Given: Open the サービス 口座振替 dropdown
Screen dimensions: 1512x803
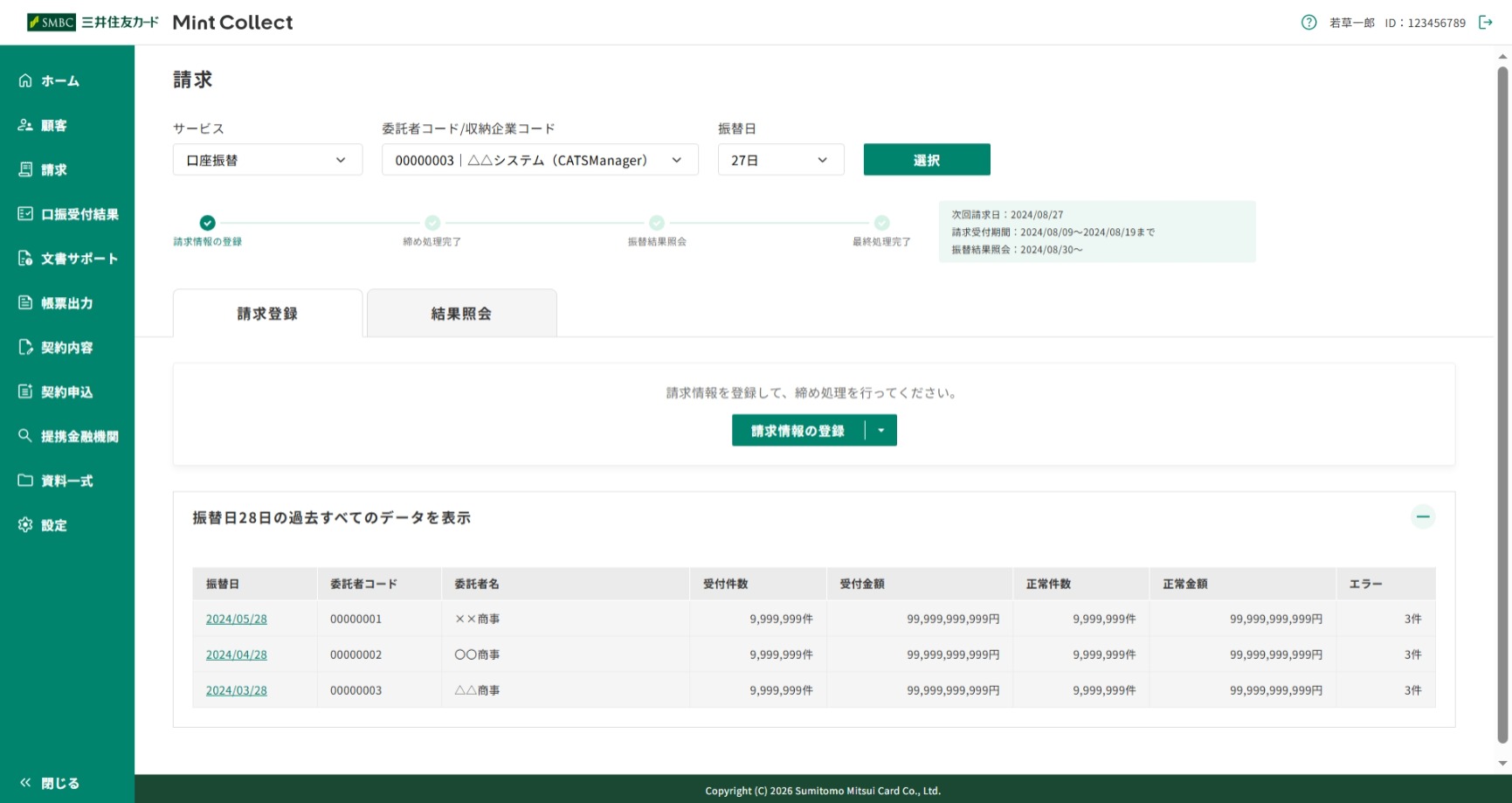Looking at the screenshot, I should (267, 160).
